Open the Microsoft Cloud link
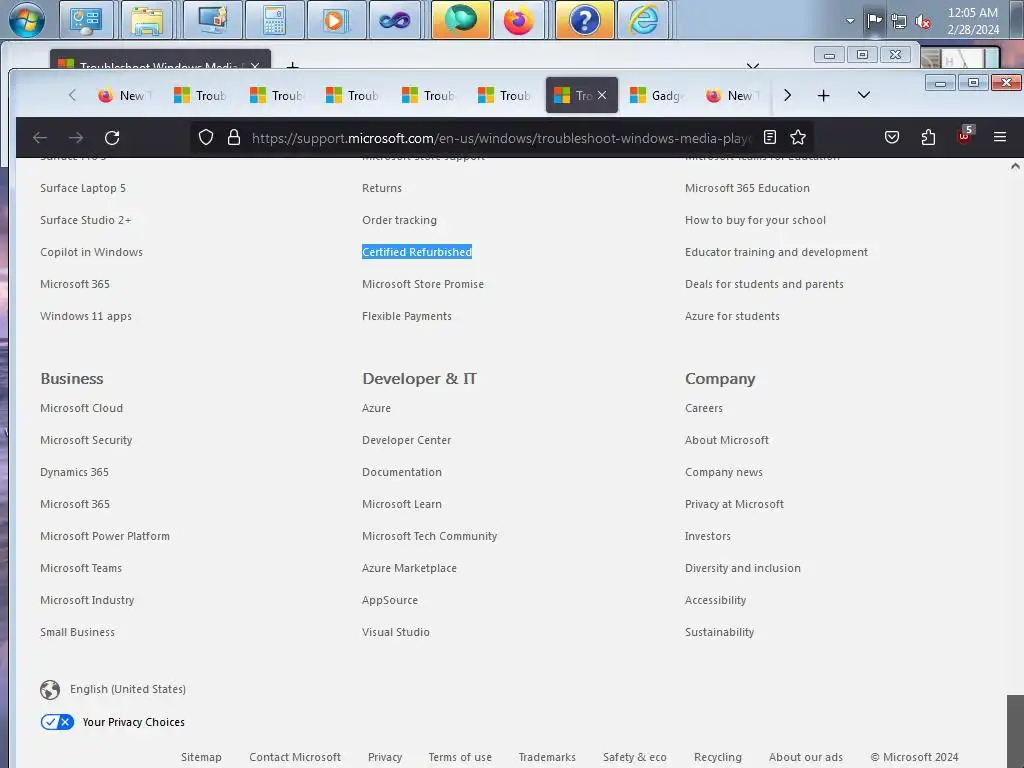1024x768 pixels. 82,408
